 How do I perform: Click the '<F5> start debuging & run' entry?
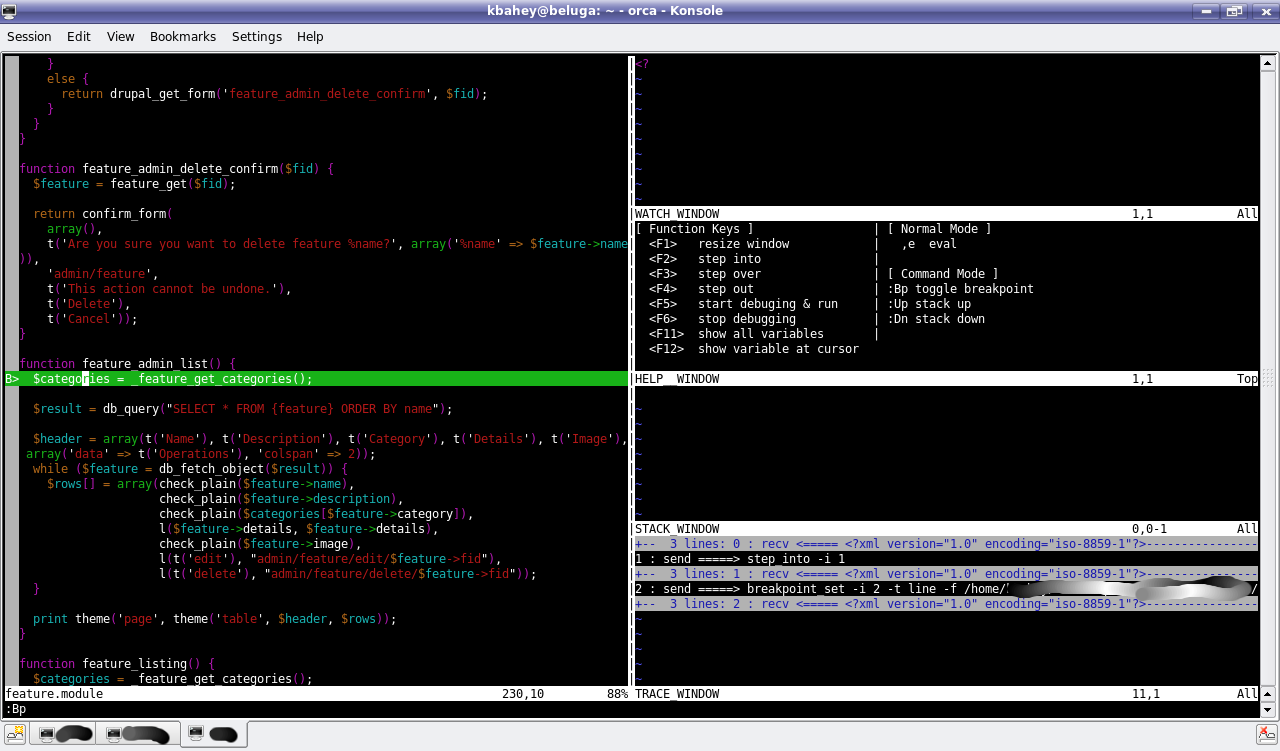[x=744, y=304]
